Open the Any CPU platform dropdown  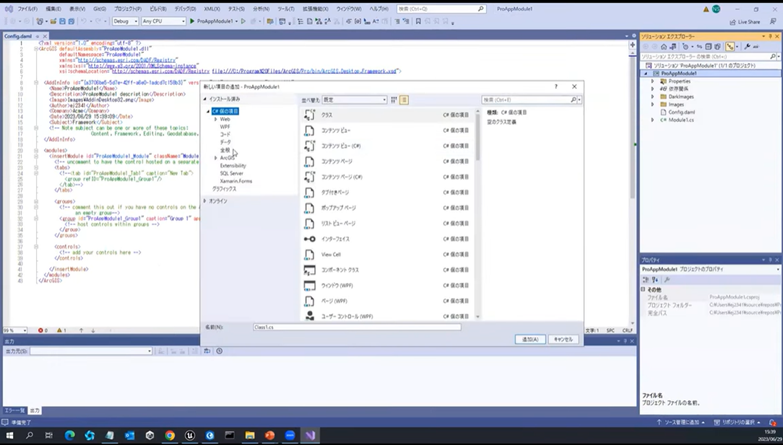[163, 21]
